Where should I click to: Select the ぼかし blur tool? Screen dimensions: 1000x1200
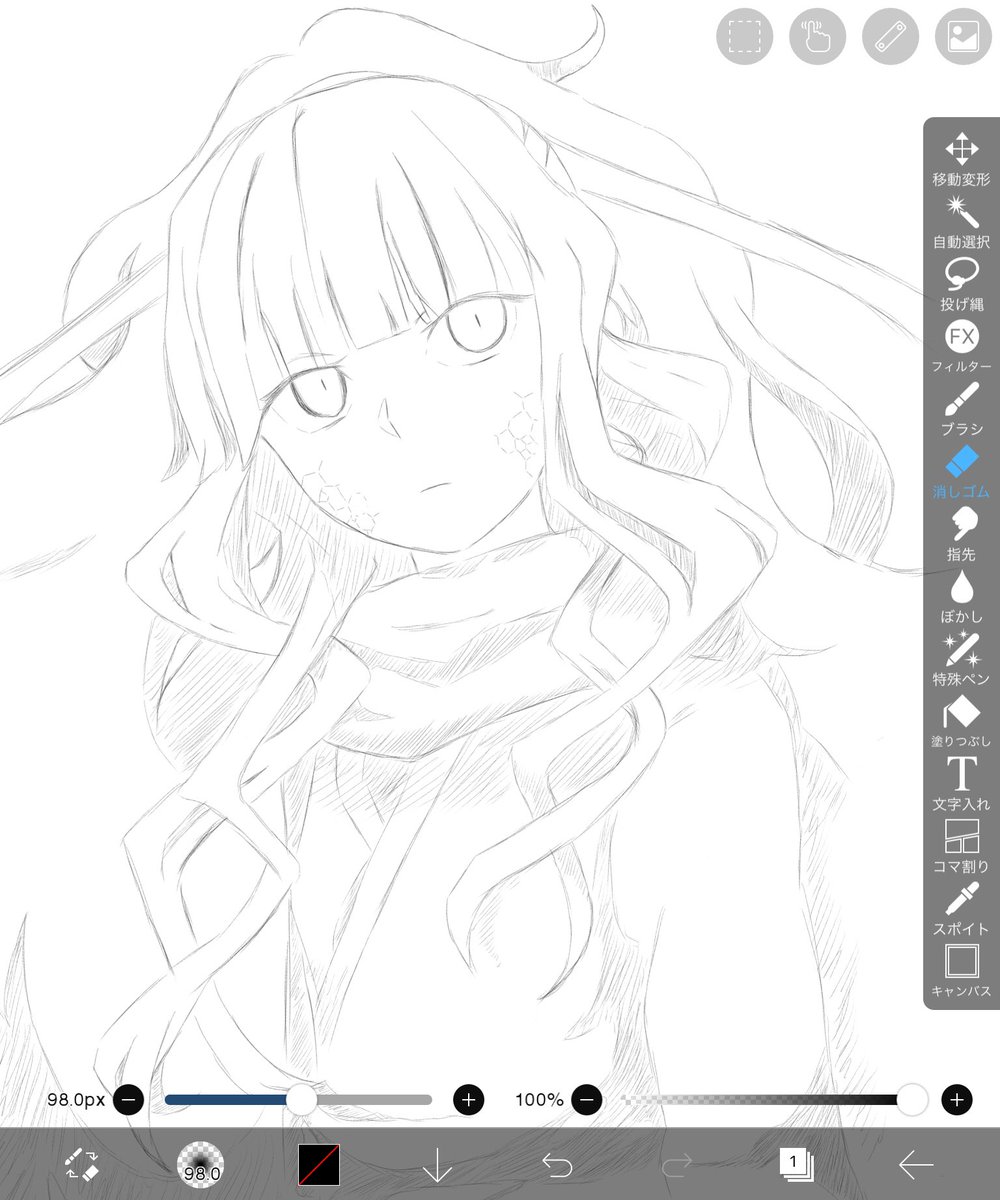click(x=962, y=596)
